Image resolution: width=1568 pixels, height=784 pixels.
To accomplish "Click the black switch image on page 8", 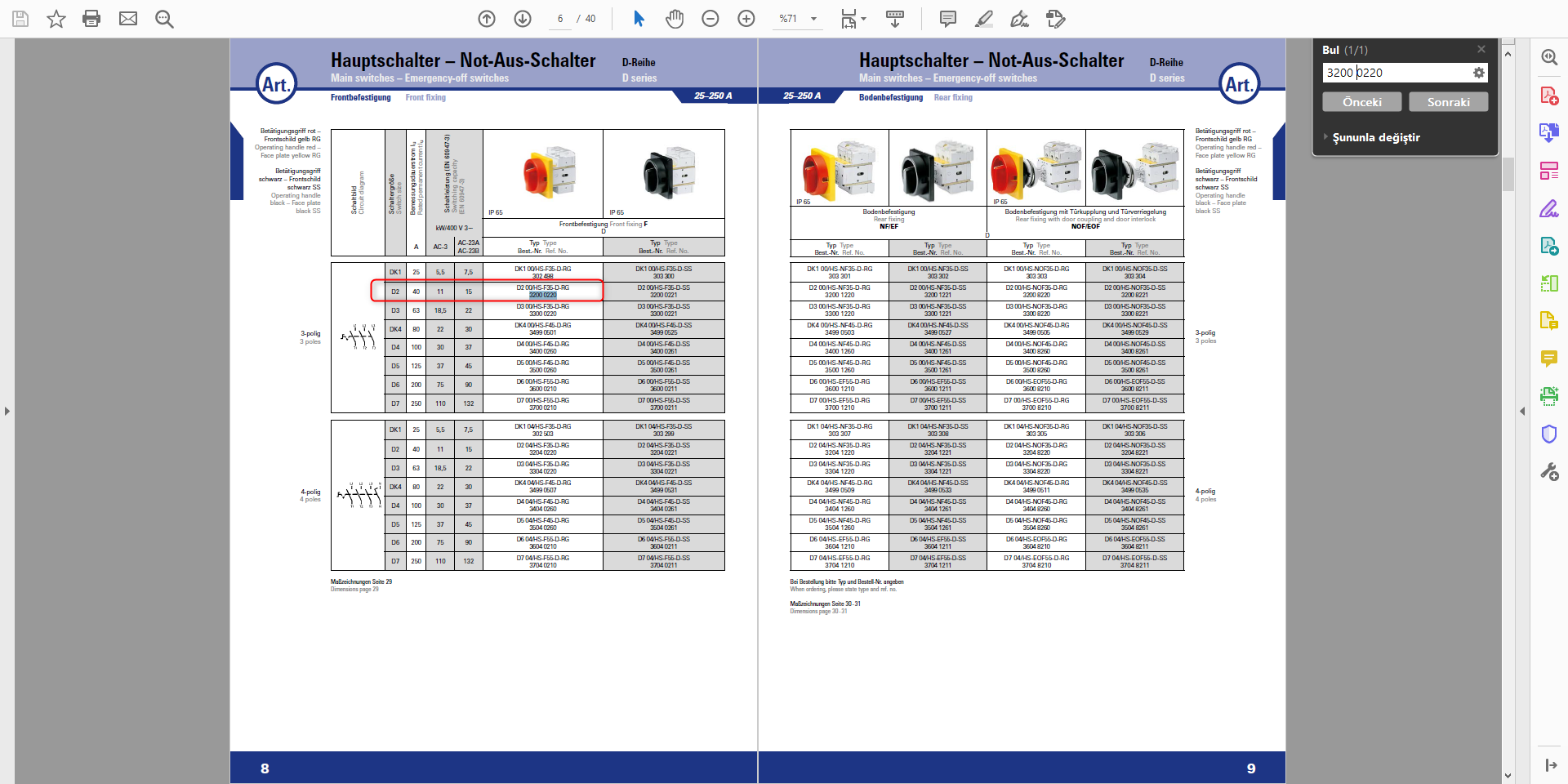I will [x=669, y=172].
